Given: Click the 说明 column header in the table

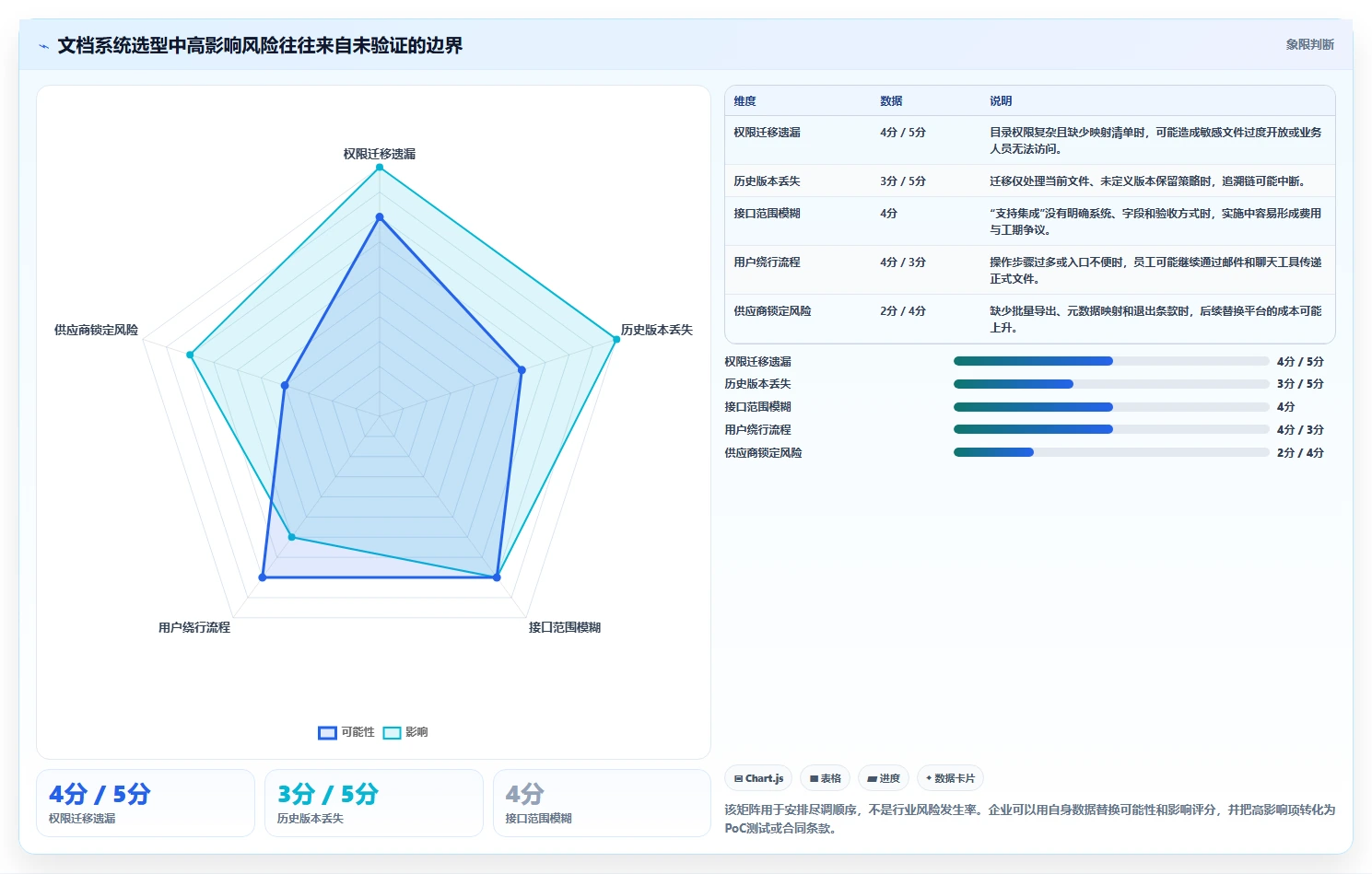Looking at the screenshot, I should coord(1001,101).
